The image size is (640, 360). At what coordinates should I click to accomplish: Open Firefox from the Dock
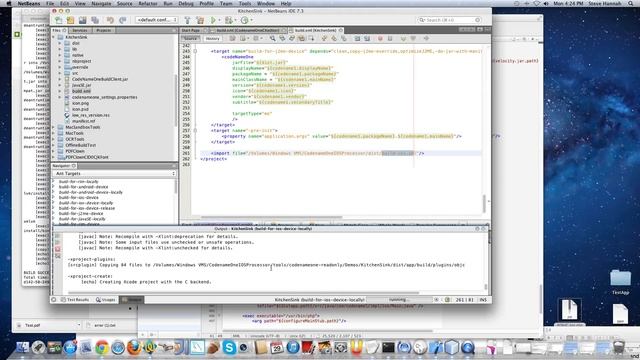[x=134, y=347]
